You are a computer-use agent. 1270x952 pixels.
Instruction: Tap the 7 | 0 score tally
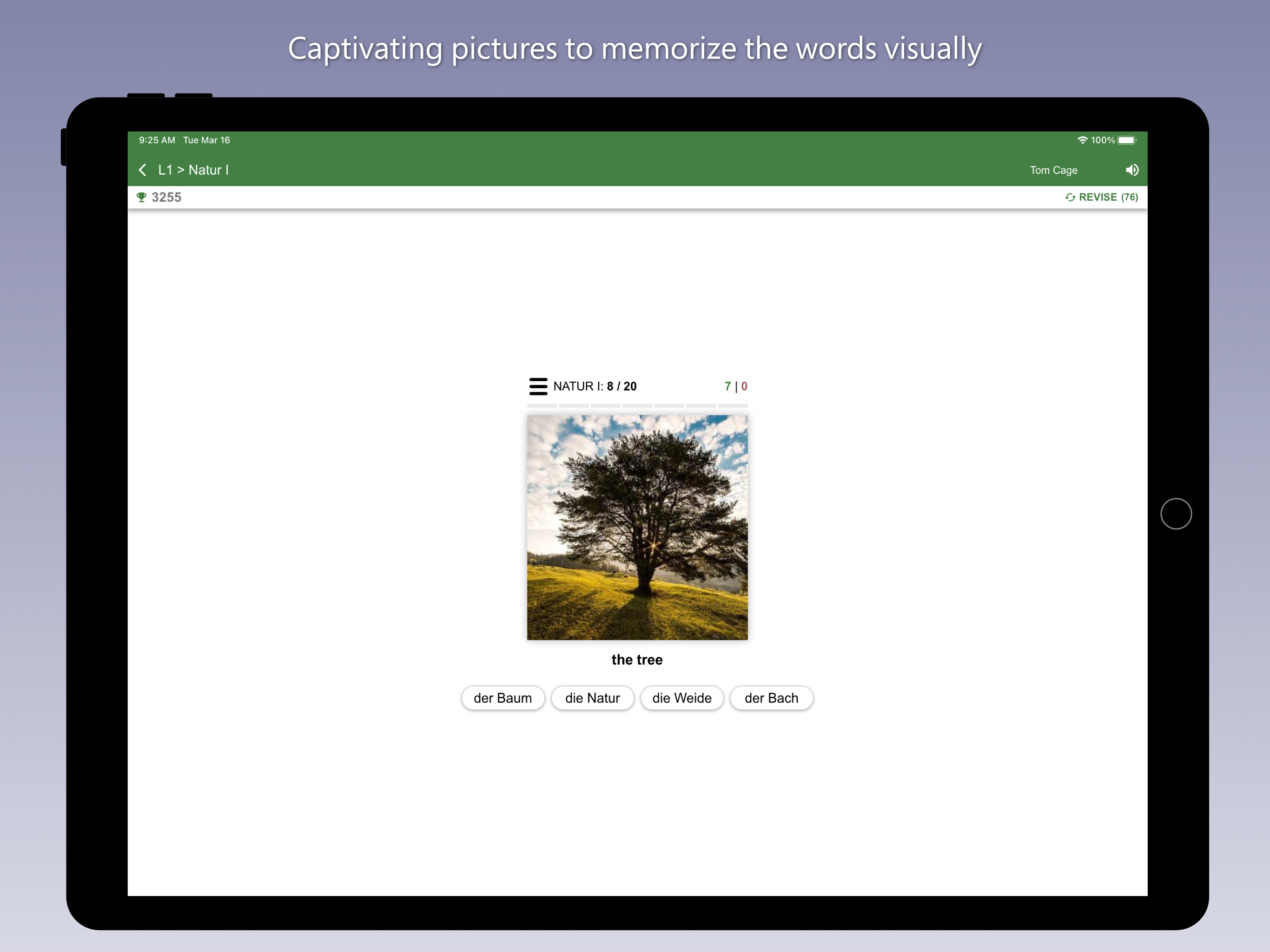click(x=735, y=386)
